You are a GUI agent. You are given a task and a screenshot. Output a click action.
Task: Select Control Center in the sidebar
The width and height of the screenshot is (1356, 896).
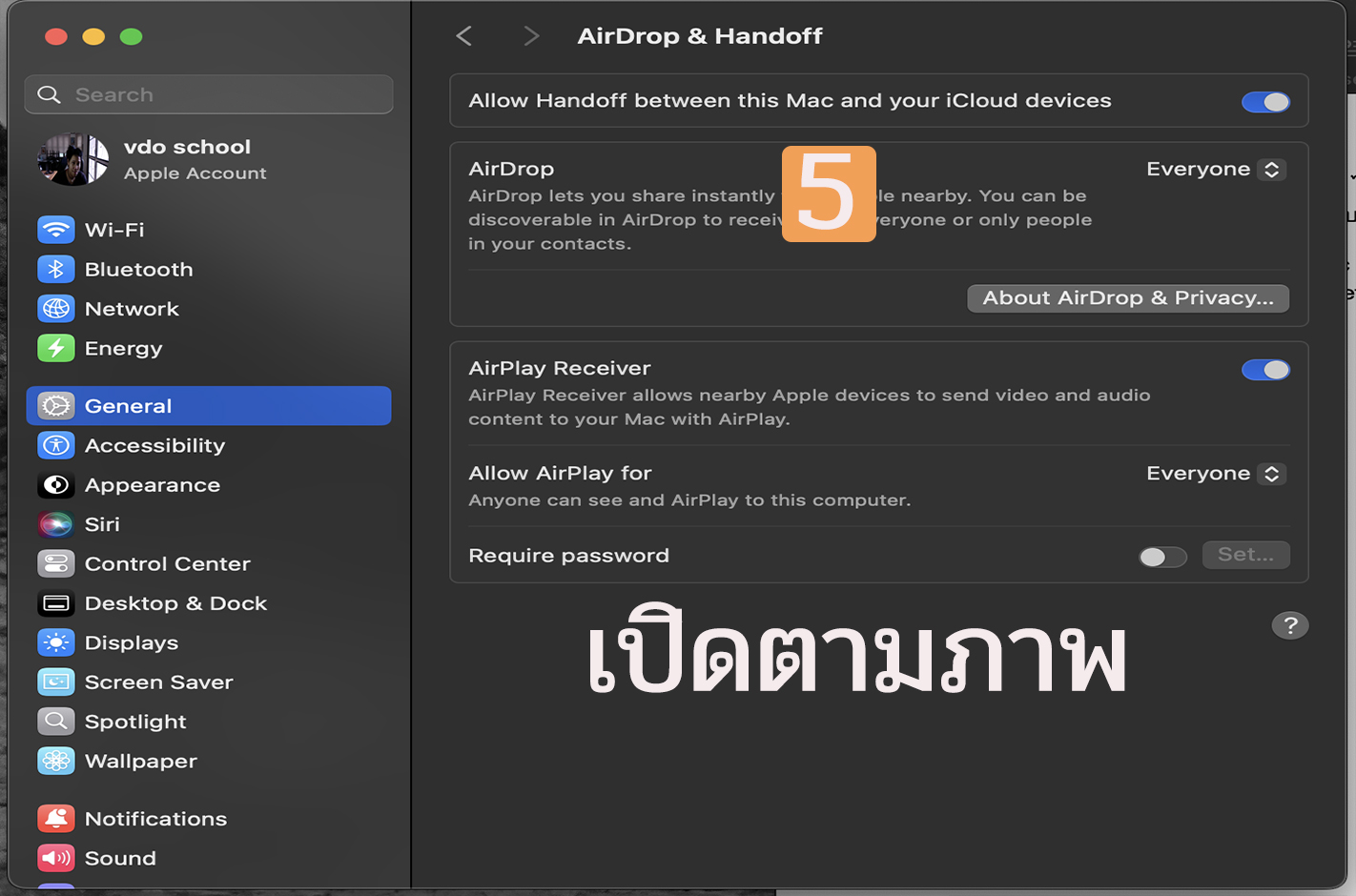pos(209,564)
